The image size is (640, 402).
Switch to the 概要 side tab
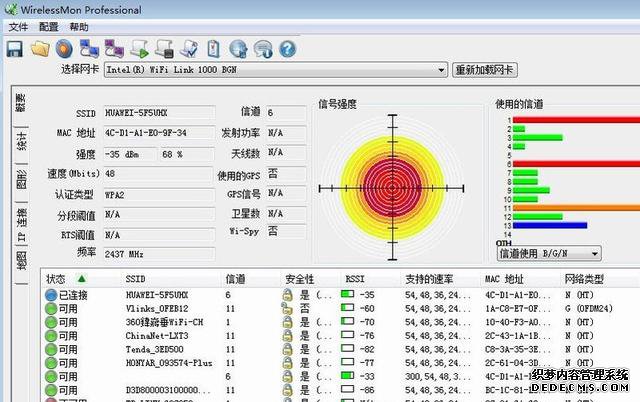coord(21,102)
